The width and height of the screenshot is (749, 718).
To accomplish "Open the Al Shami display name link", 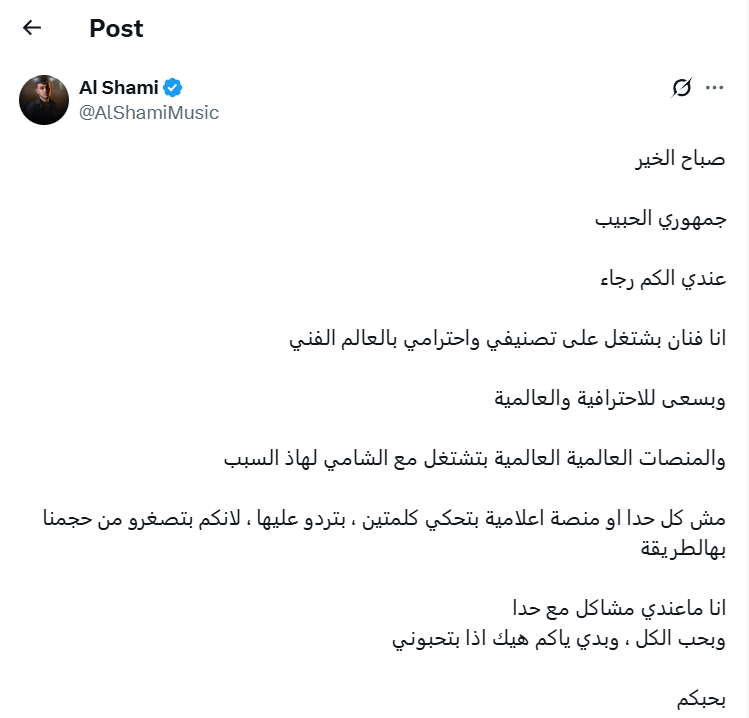I will pyautogui.click(x=118, y=88).
